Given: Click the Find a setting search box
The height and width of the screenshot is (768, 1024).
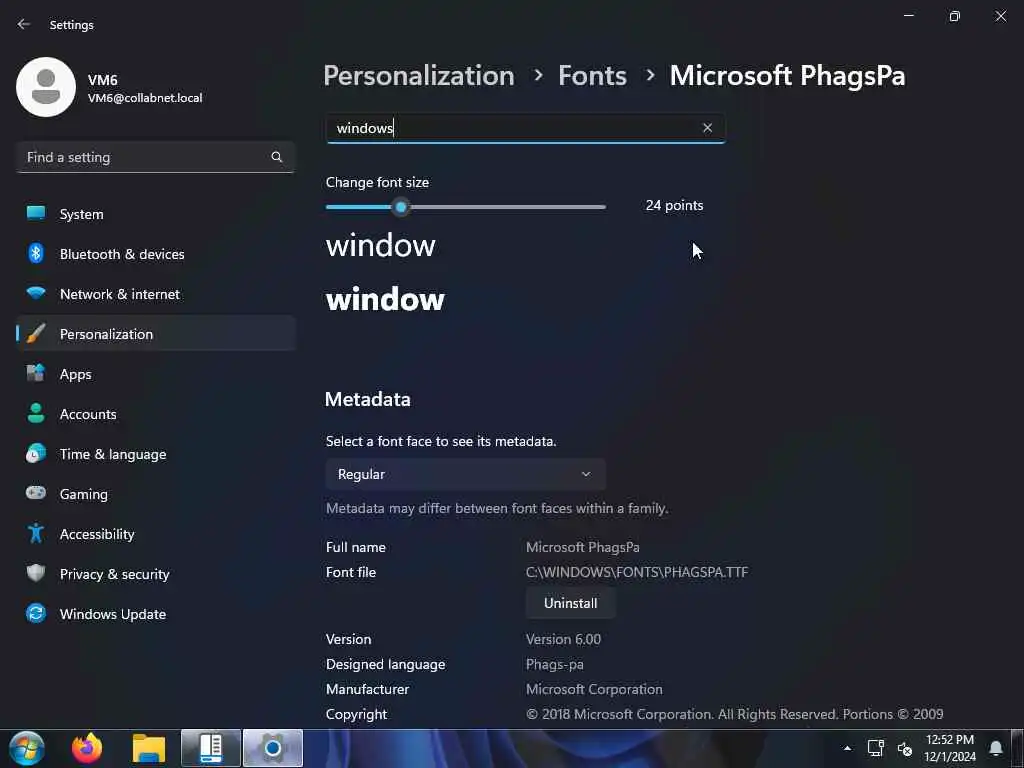Looking at the screenshot, I should pos(155,157).
